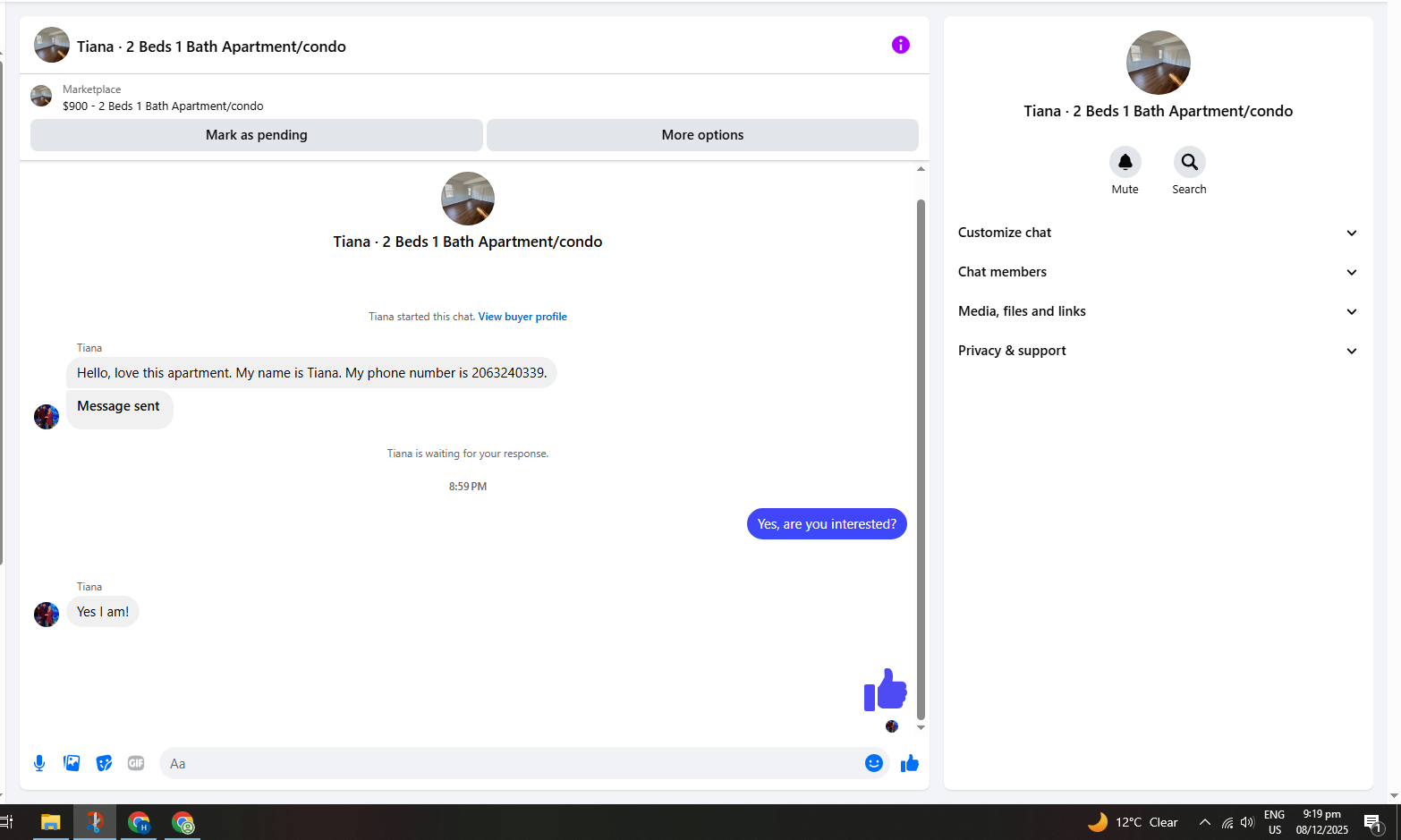
Task: Click the chat vertical scrollbar thumb
Action: pos(921,460)
